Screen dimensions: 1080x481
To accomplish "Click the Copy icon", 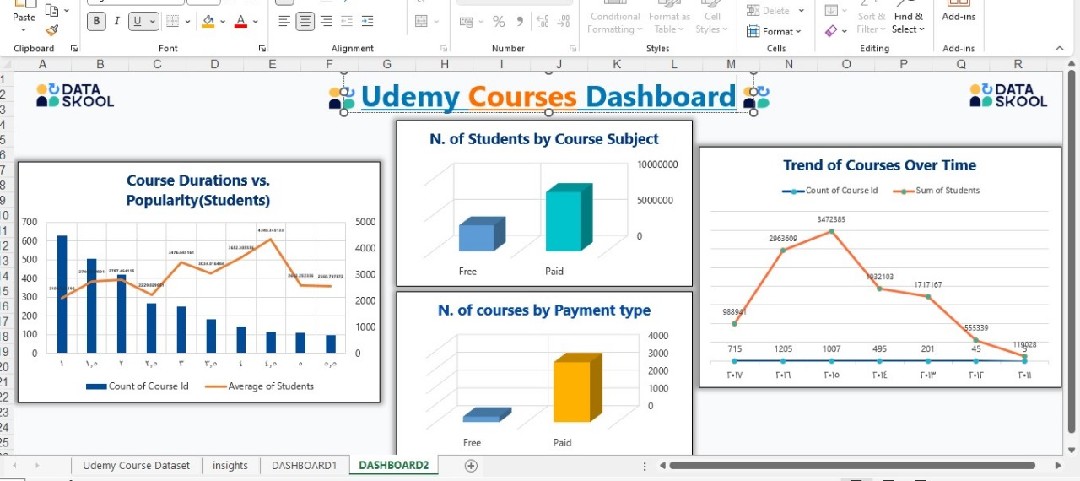I will [52, 10].
